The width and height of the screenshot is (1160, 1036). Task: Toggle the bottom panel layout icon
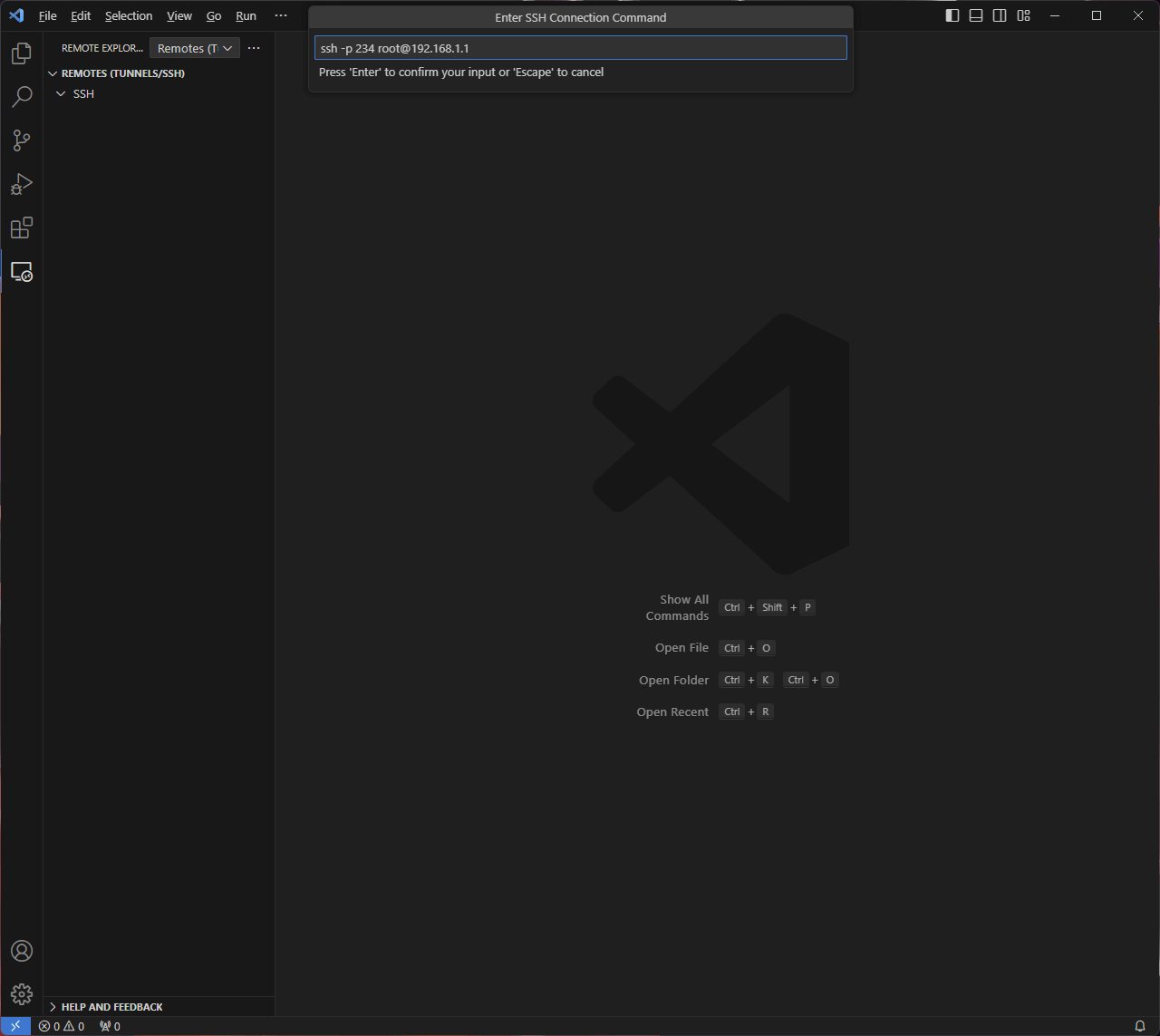976,15
